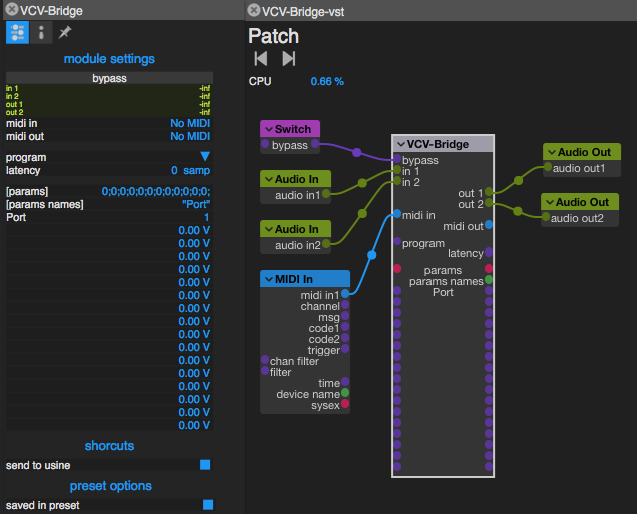Adjust the first 0.00 V parameter below Port
The image size is (637, 514).
coord(194,230)
